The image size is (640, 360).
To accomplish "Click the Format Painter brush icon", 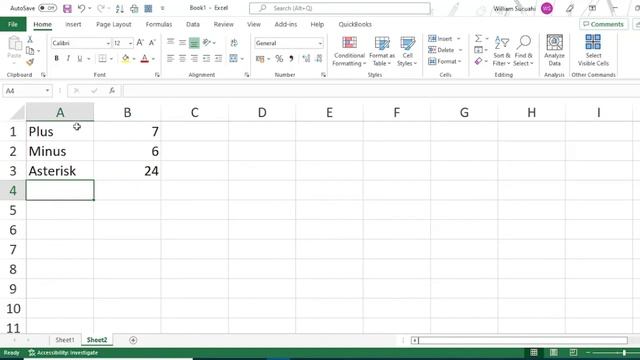I will click(30, 62).
